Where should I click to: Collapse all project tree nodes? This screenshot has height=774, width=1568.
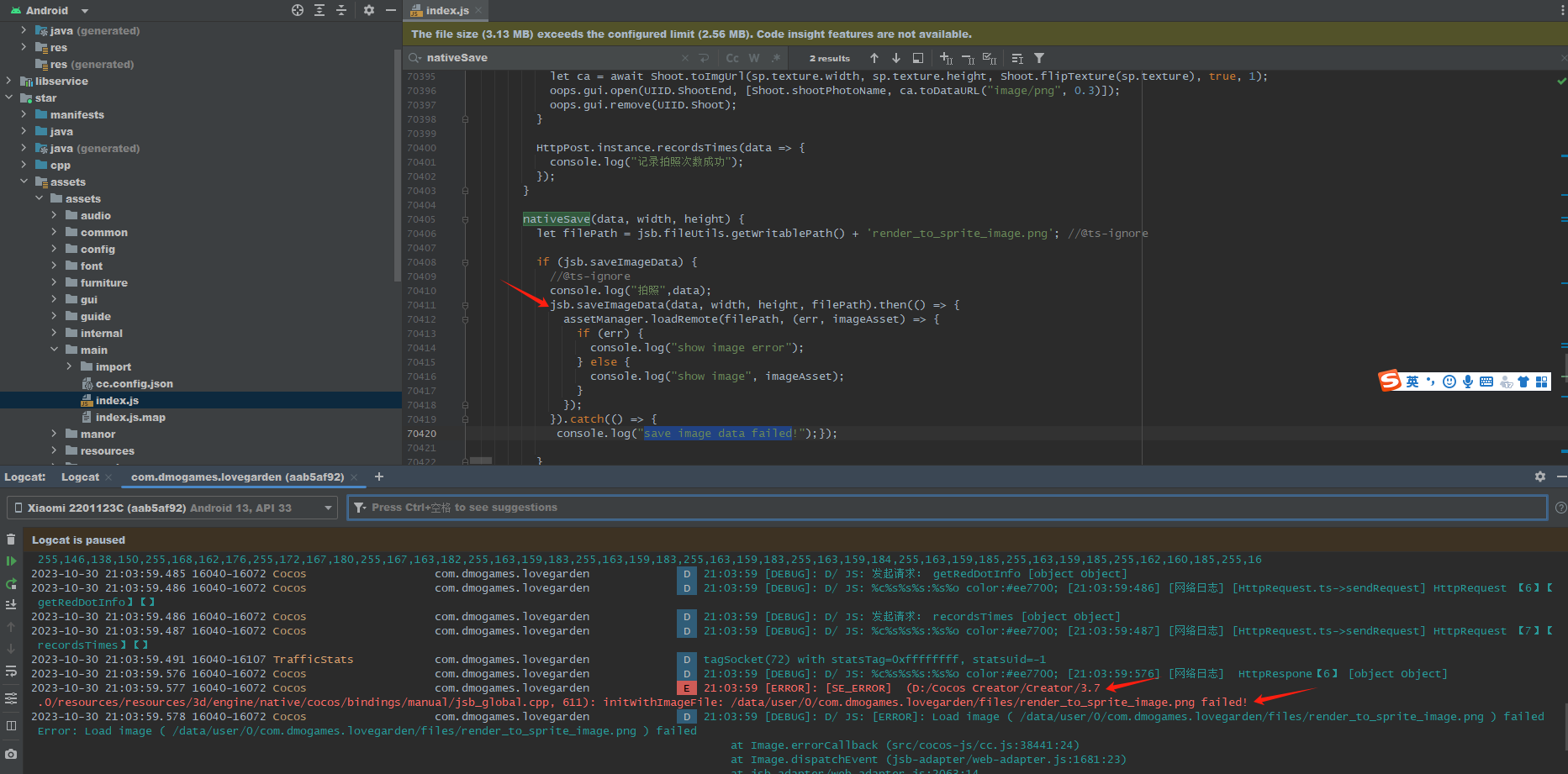click(x=341, y=10)
